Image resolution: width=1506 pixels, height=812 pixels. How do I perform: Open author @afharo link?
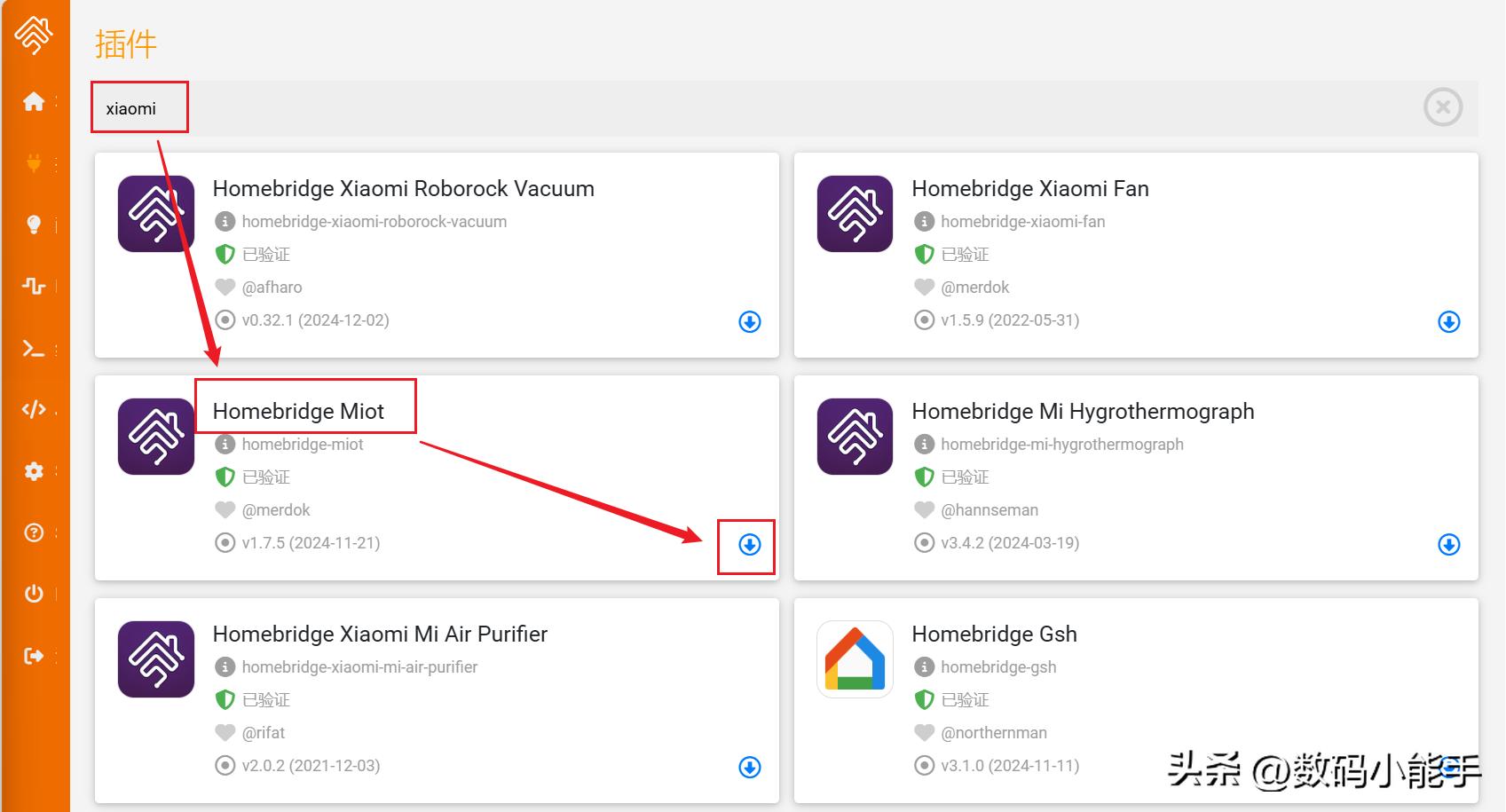[x=272, y=288]
